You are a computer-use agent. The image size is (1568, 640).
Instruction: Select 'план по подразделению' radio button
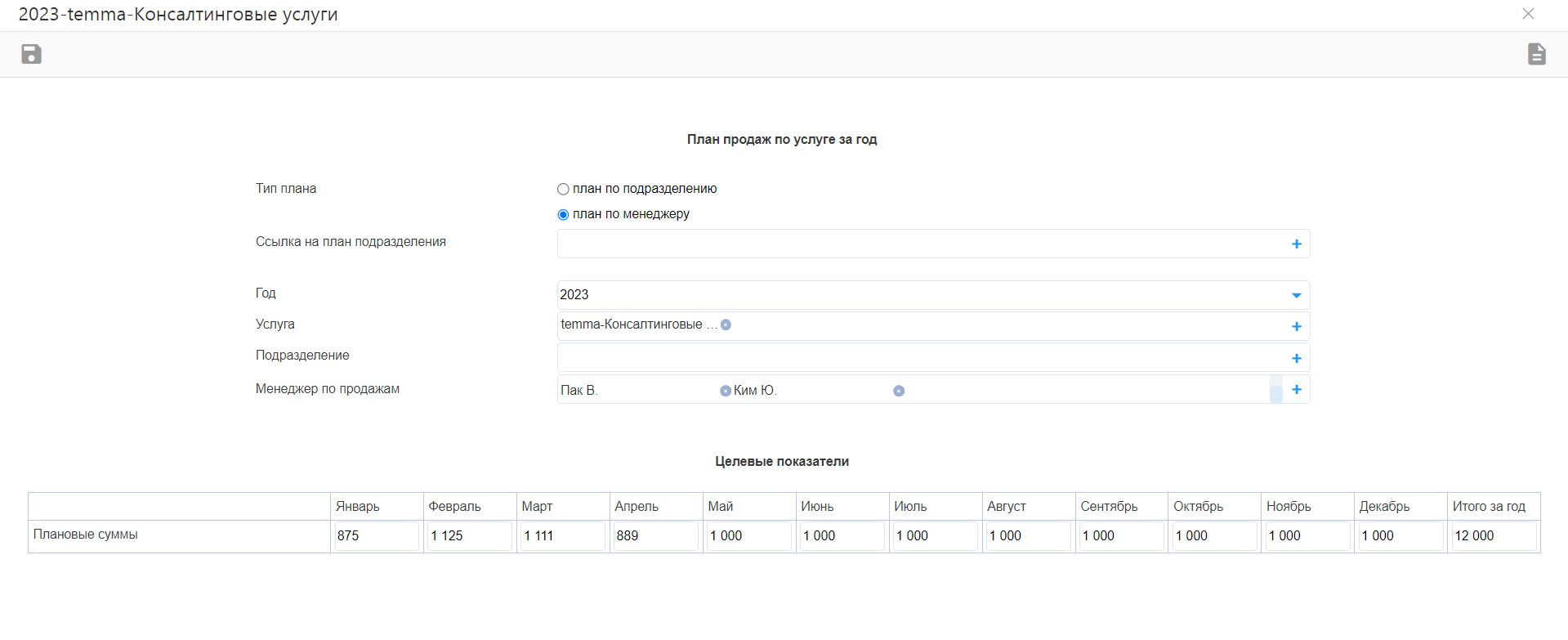coord(563,189)
